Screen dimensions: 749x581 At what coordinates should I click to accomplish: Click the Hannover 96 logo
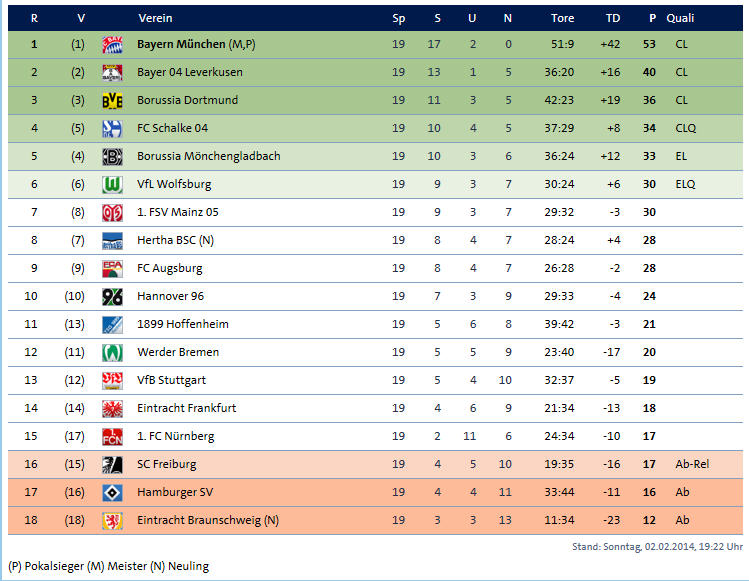pyautogui.click(x=112, y=296)
